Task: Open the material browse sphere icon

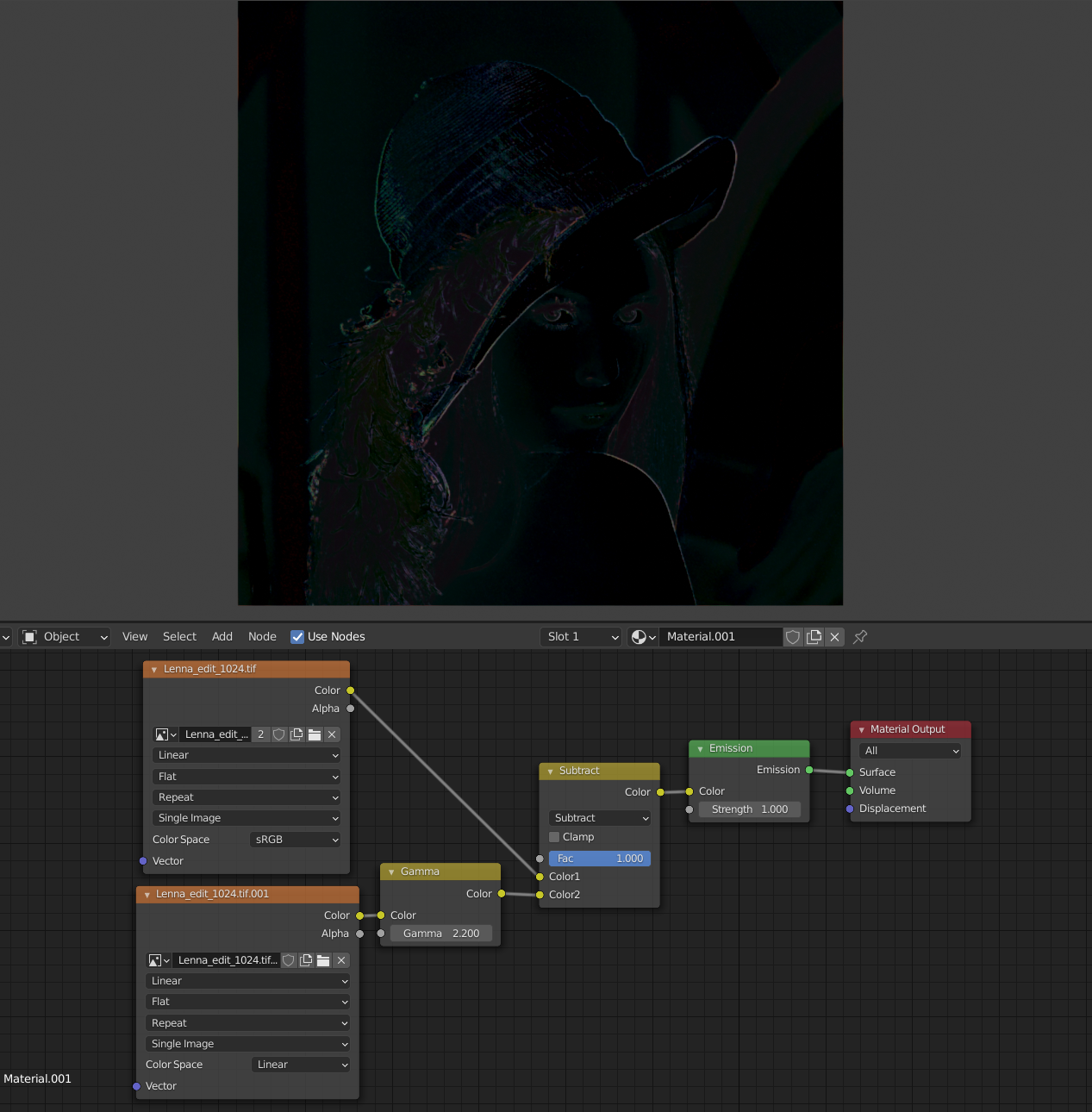Action: [643, 637]
